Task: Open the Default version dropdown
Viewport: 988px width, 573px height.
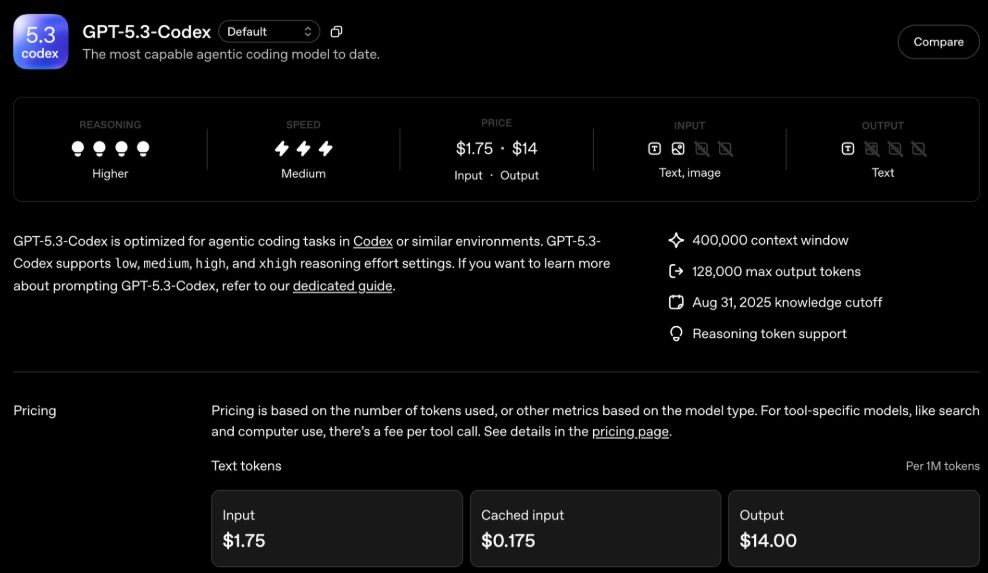Action: [268, 32]
